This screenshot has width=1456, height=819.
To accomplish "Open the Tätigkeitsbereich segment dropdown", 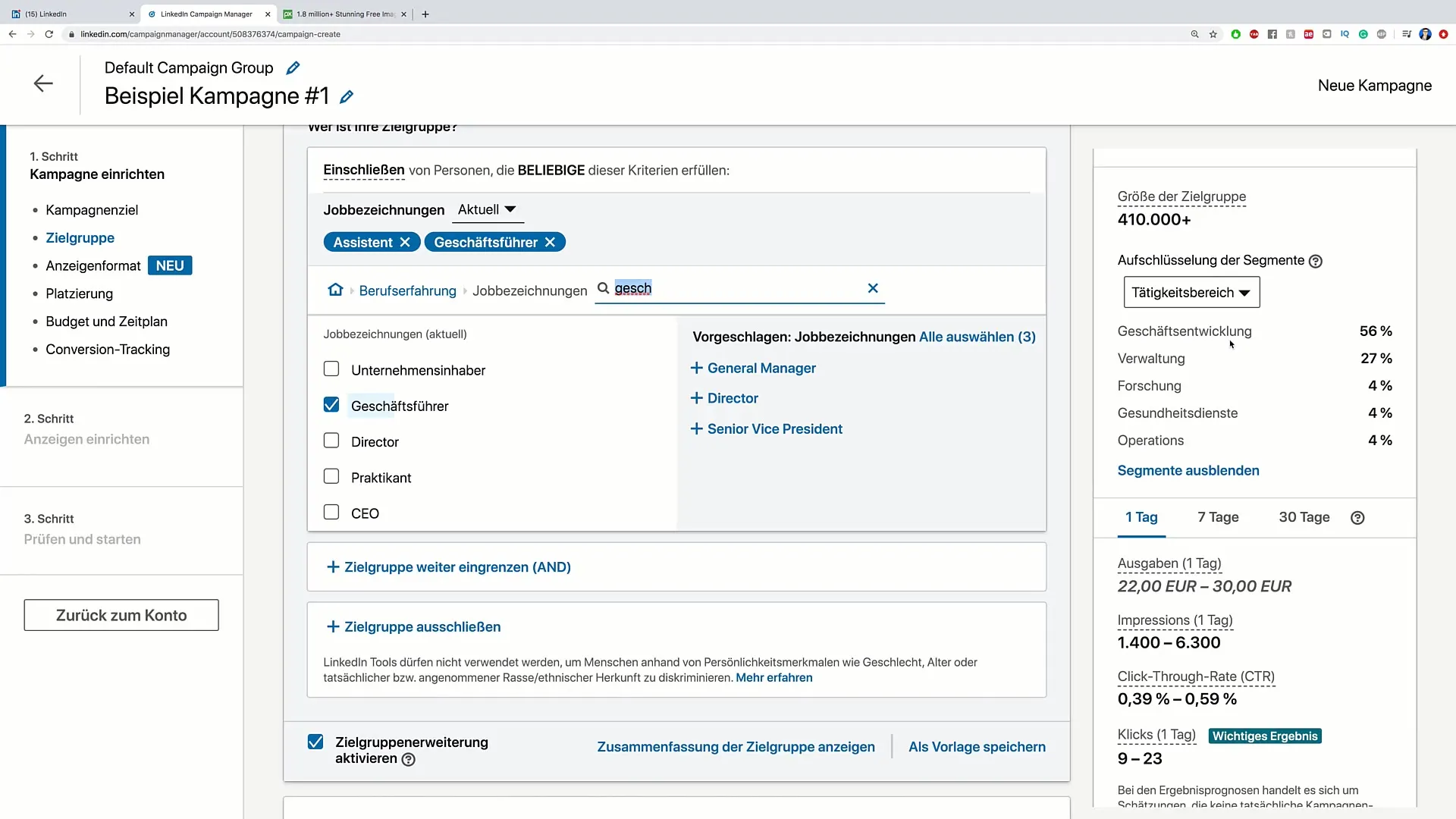I will pos(1191,293).
